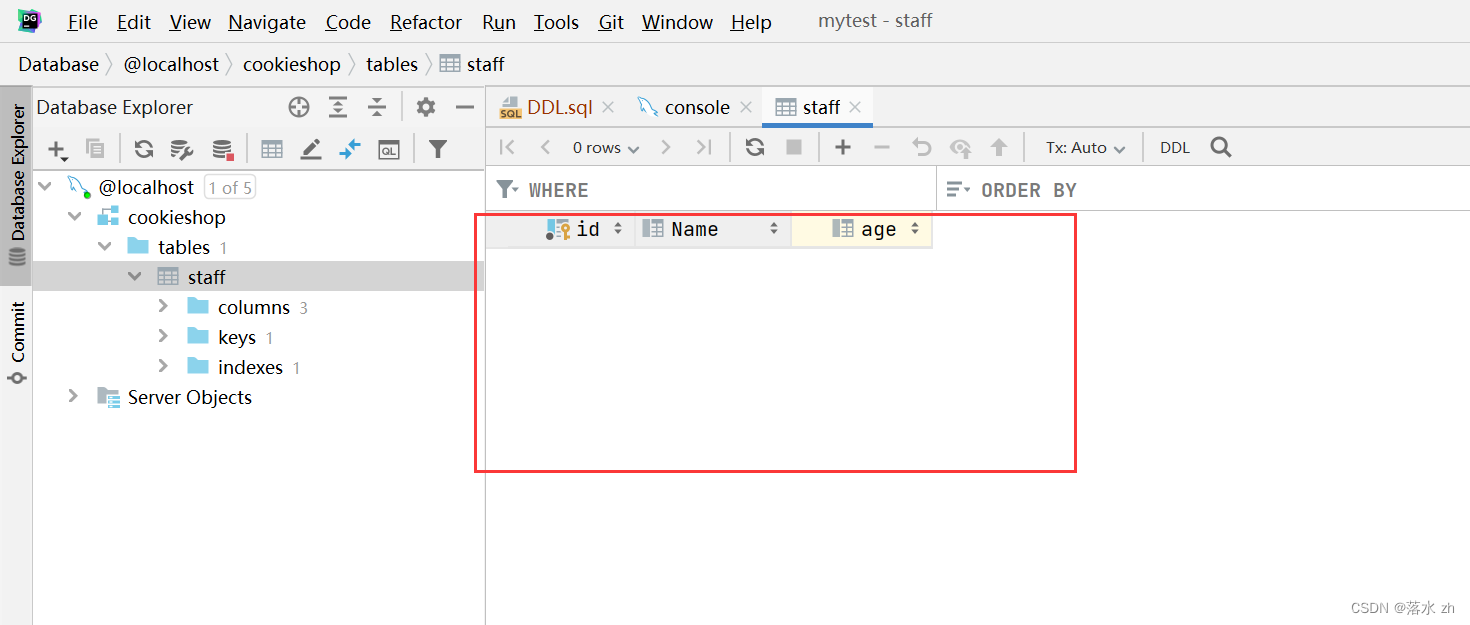Screen dimensions: 1470x625
Task: Go to last page of rows
Action: pyautogui.click(x=704, y=147)
